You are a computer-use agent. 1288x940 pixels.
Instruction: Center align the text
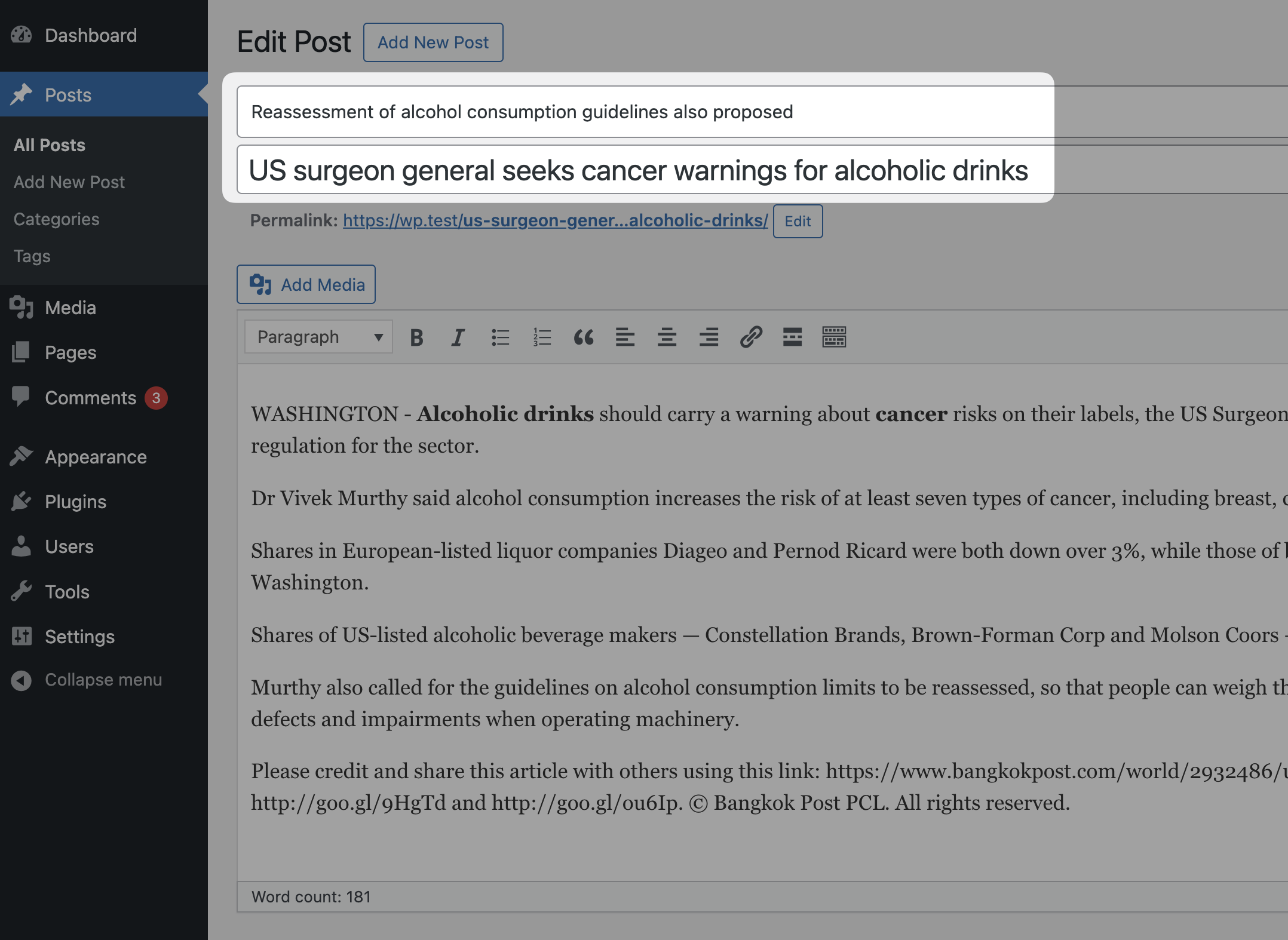pos(667,337)
